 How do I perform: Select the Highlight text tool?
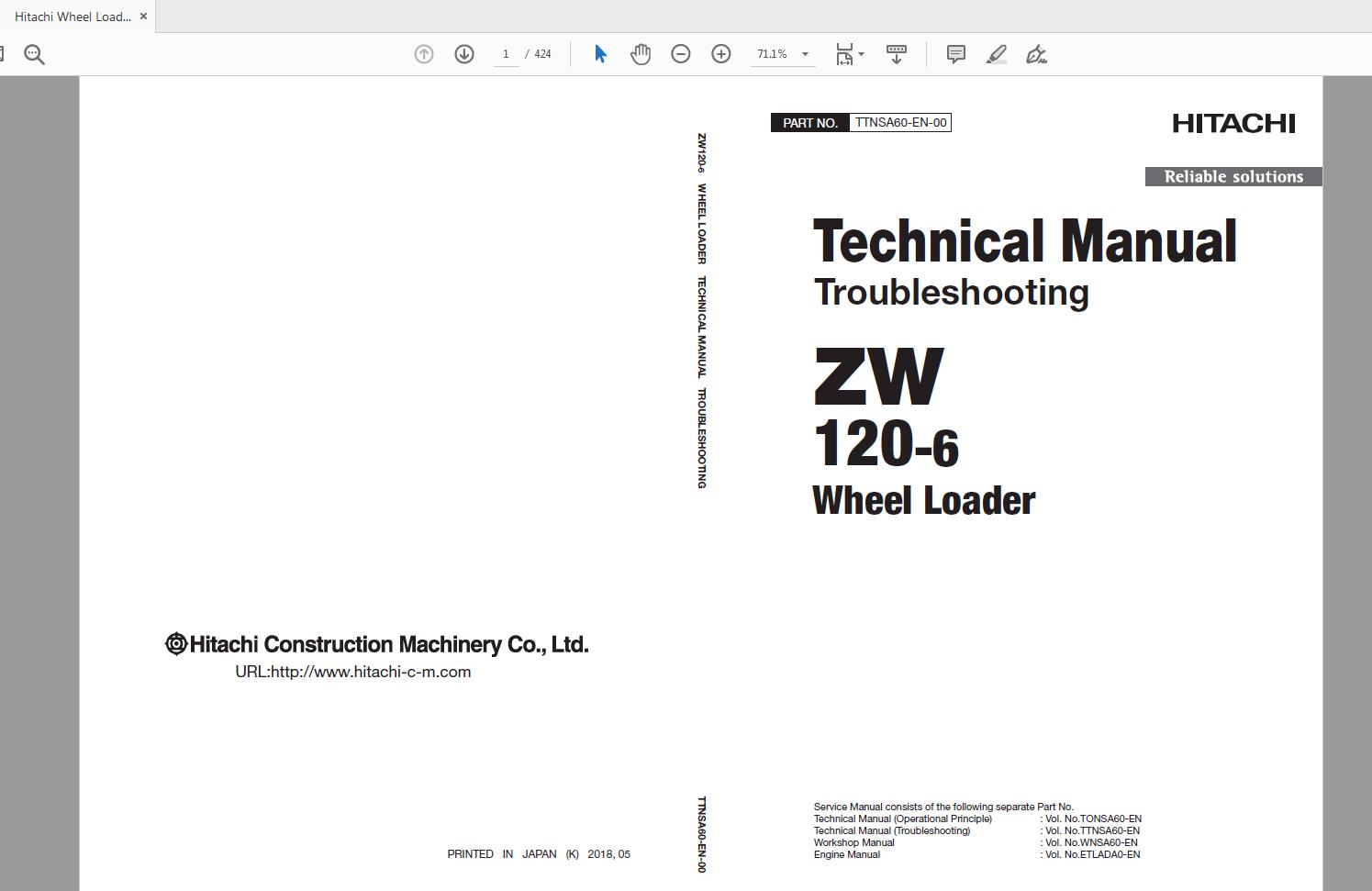pos(996,54)
